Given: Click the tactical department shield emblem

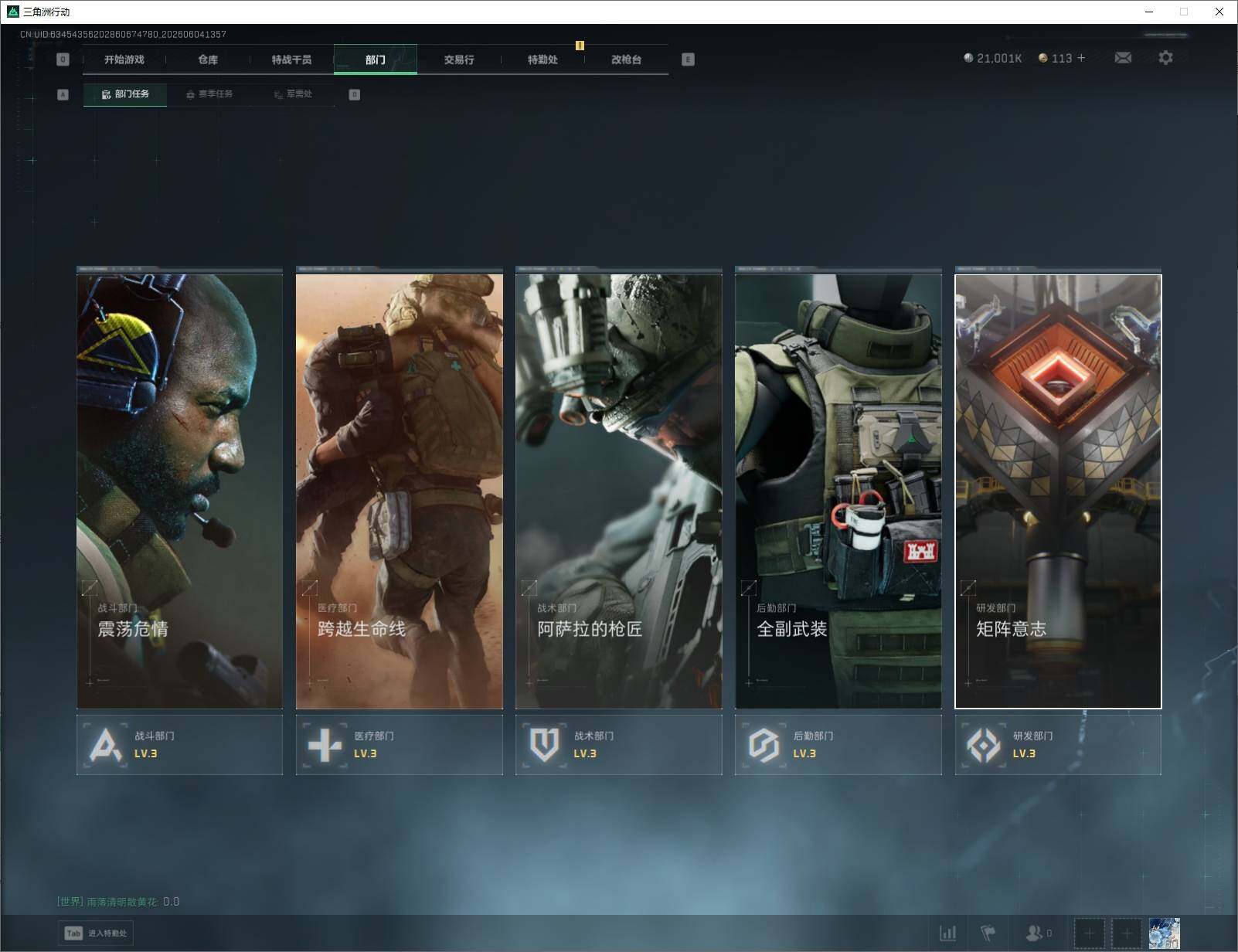Looking at the screenshot, I should click(x=544, y=746).
